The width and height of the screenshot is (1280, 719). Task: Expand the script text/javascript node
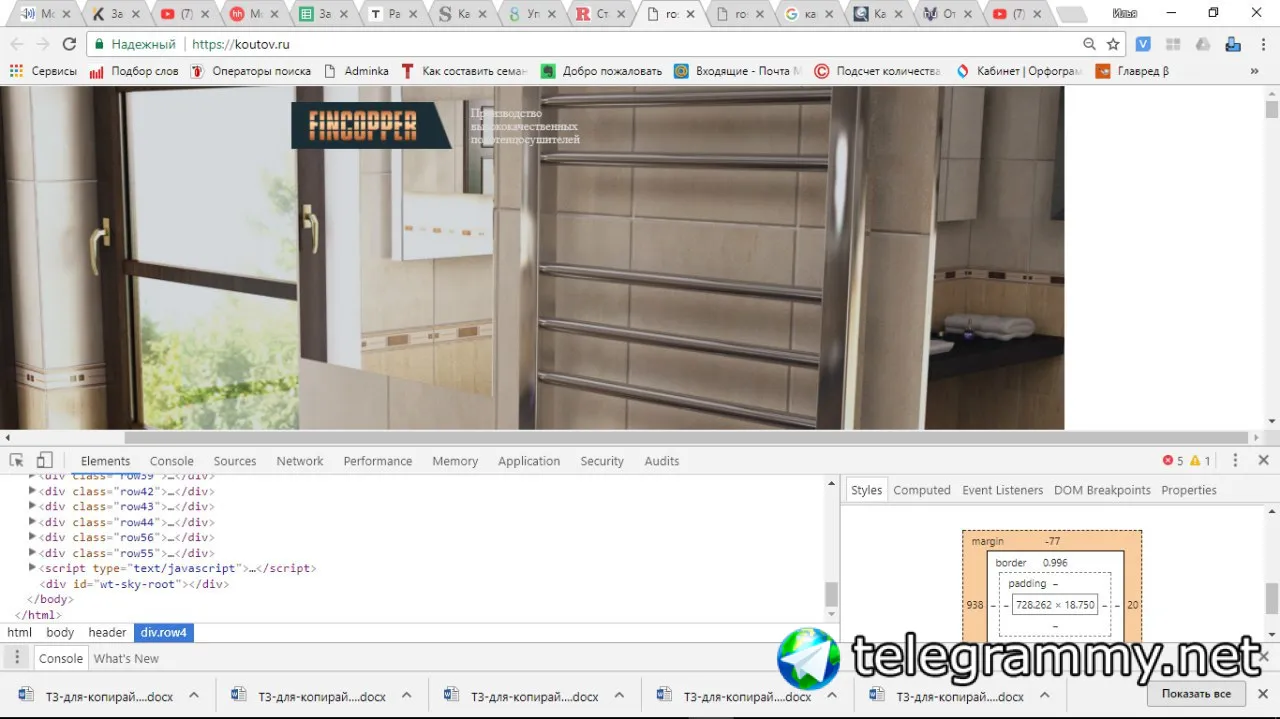coord(32,568)
